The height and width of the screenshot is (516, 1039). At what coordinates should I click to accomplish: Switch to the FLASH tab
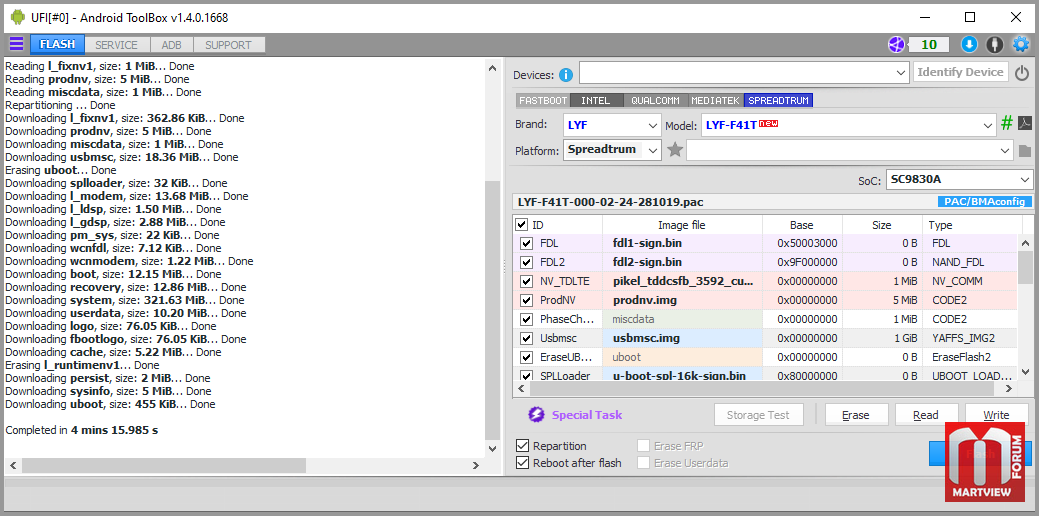point(57,44)
